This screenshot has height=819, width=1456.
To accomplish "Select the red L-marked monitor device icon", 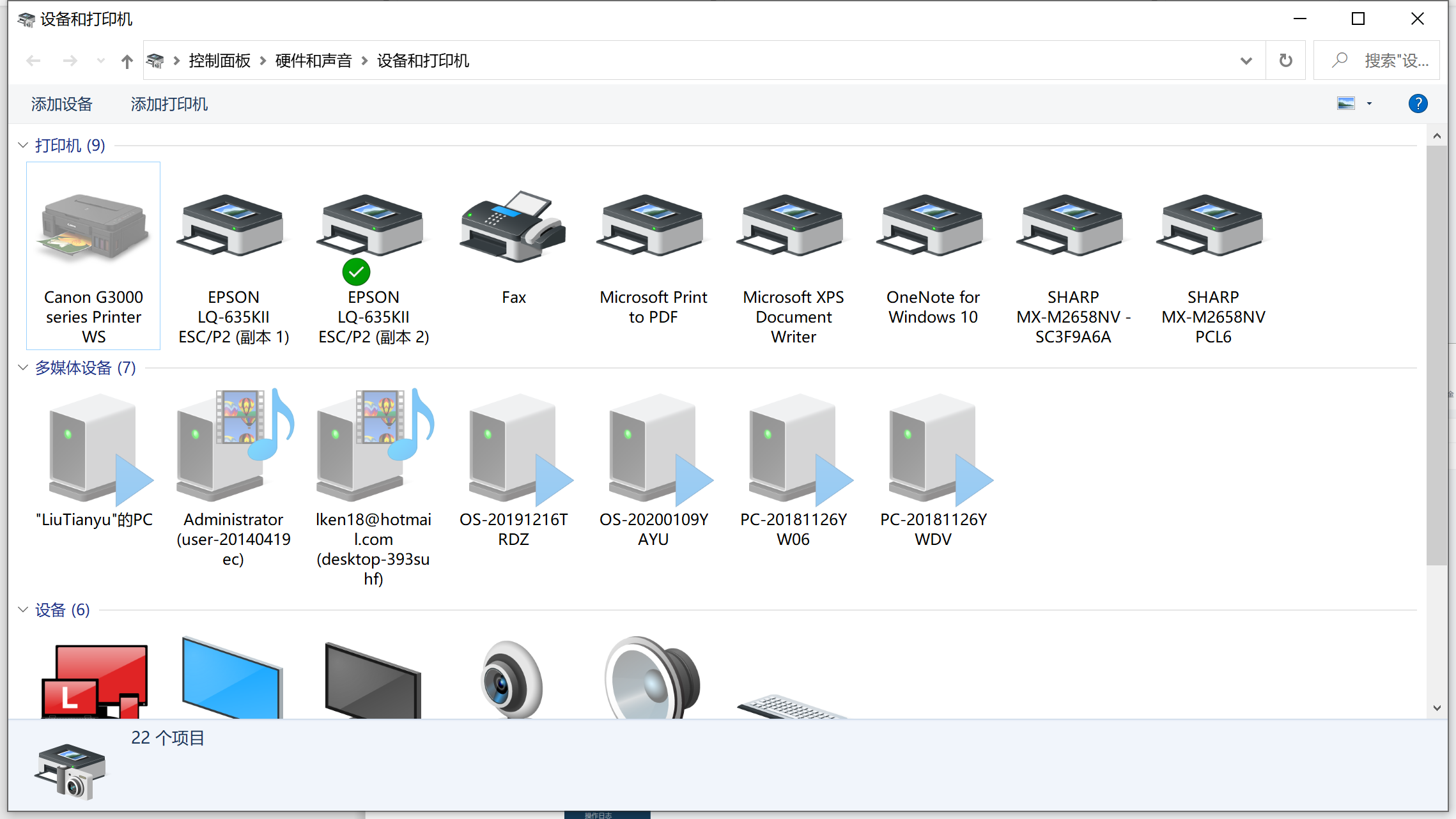I will pos(94,680).
